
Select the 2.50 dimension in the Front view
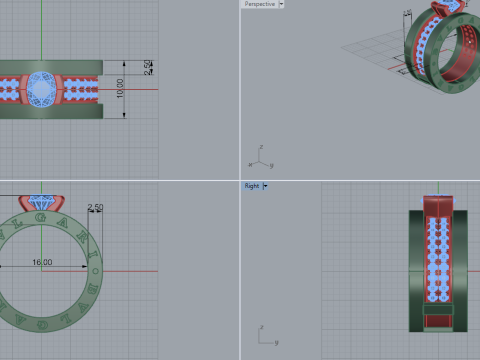coord(95,207)
